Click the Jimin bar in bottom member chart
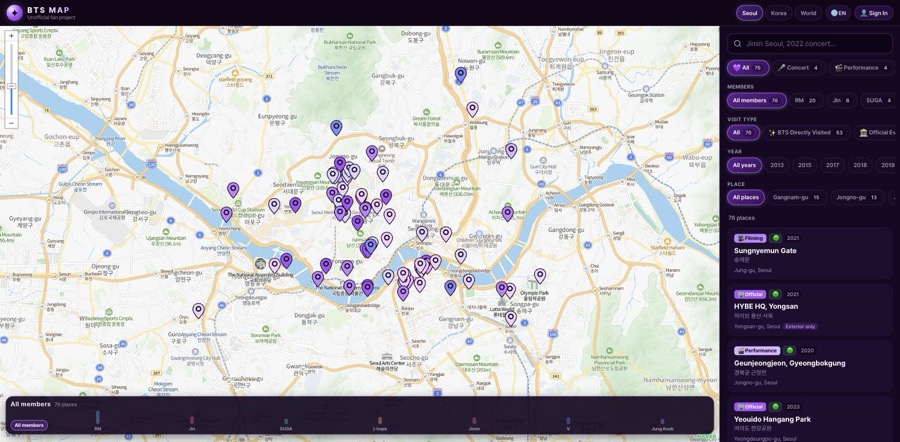Viewport: 900px width, 442px height. (474, 421)
